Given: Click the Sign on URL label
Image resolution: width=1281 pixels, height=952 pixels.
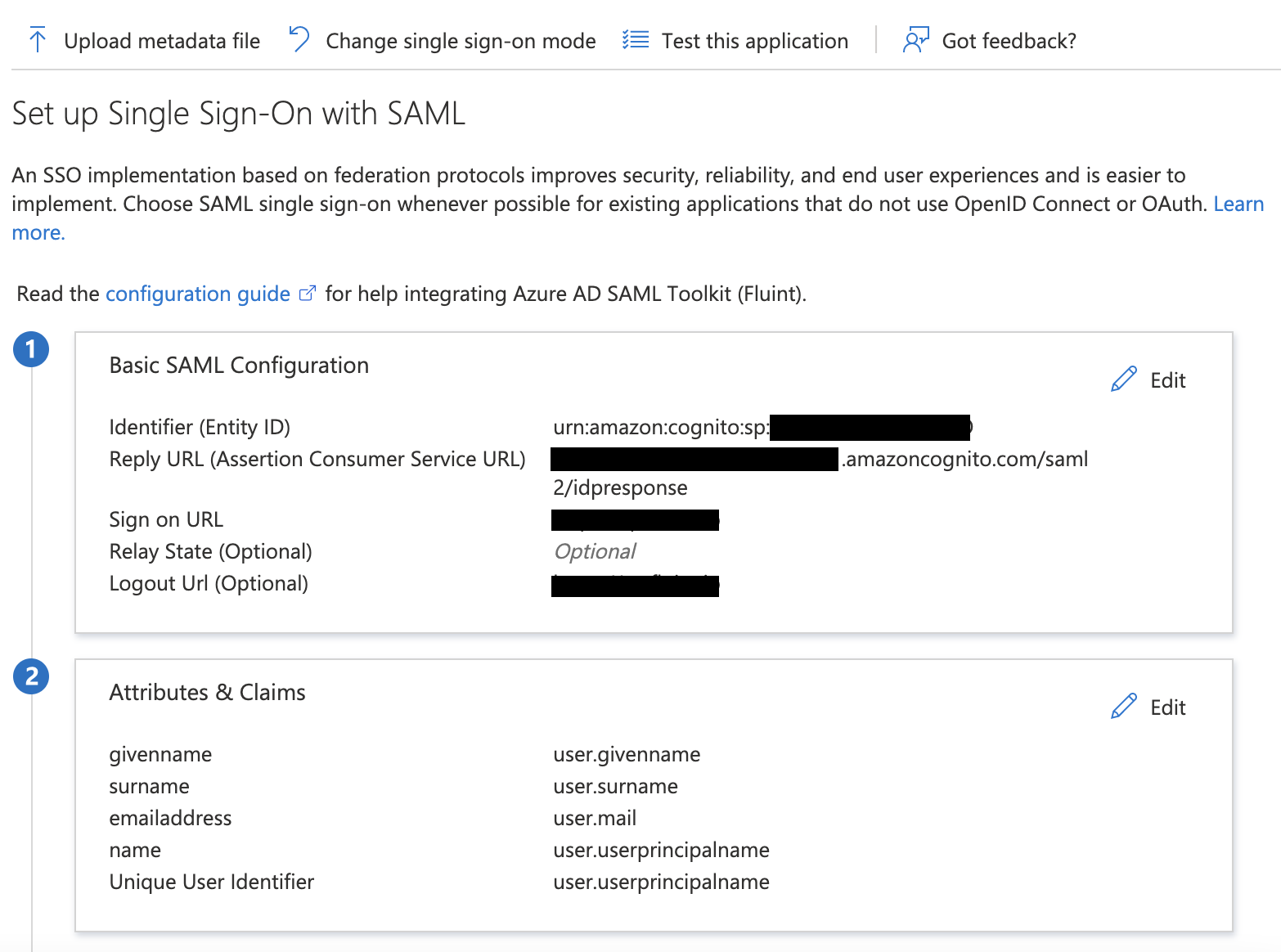Looking at the screenshot, I should coord(166,519).
